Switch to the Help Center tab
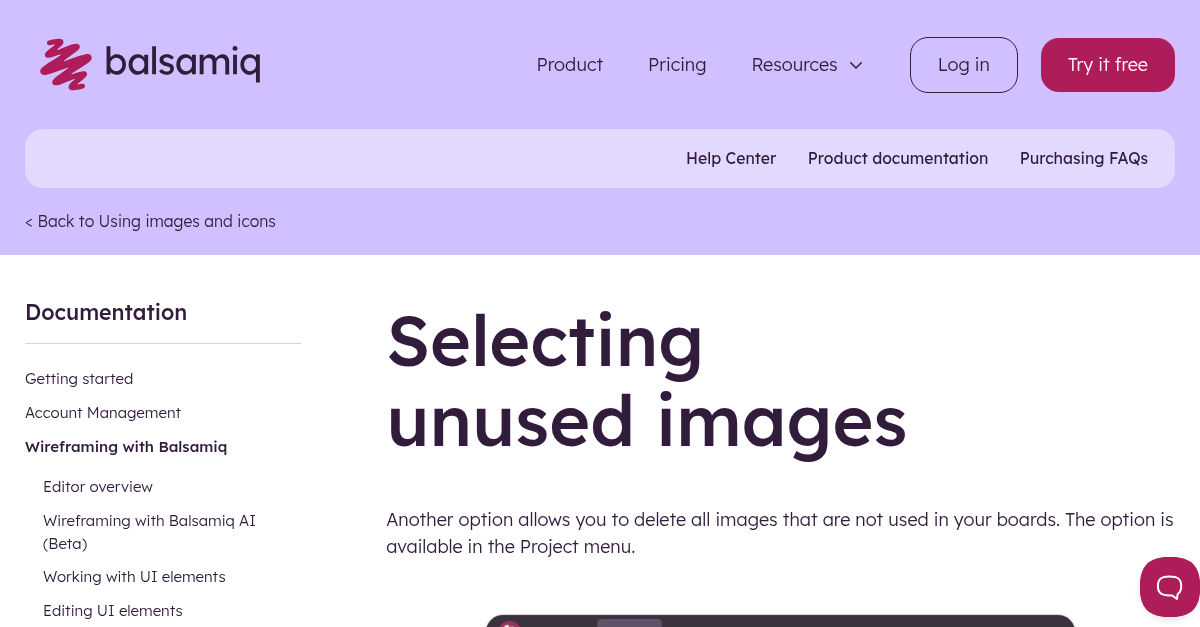Viewport: 1200px width, 627px height. coord(731,158)
